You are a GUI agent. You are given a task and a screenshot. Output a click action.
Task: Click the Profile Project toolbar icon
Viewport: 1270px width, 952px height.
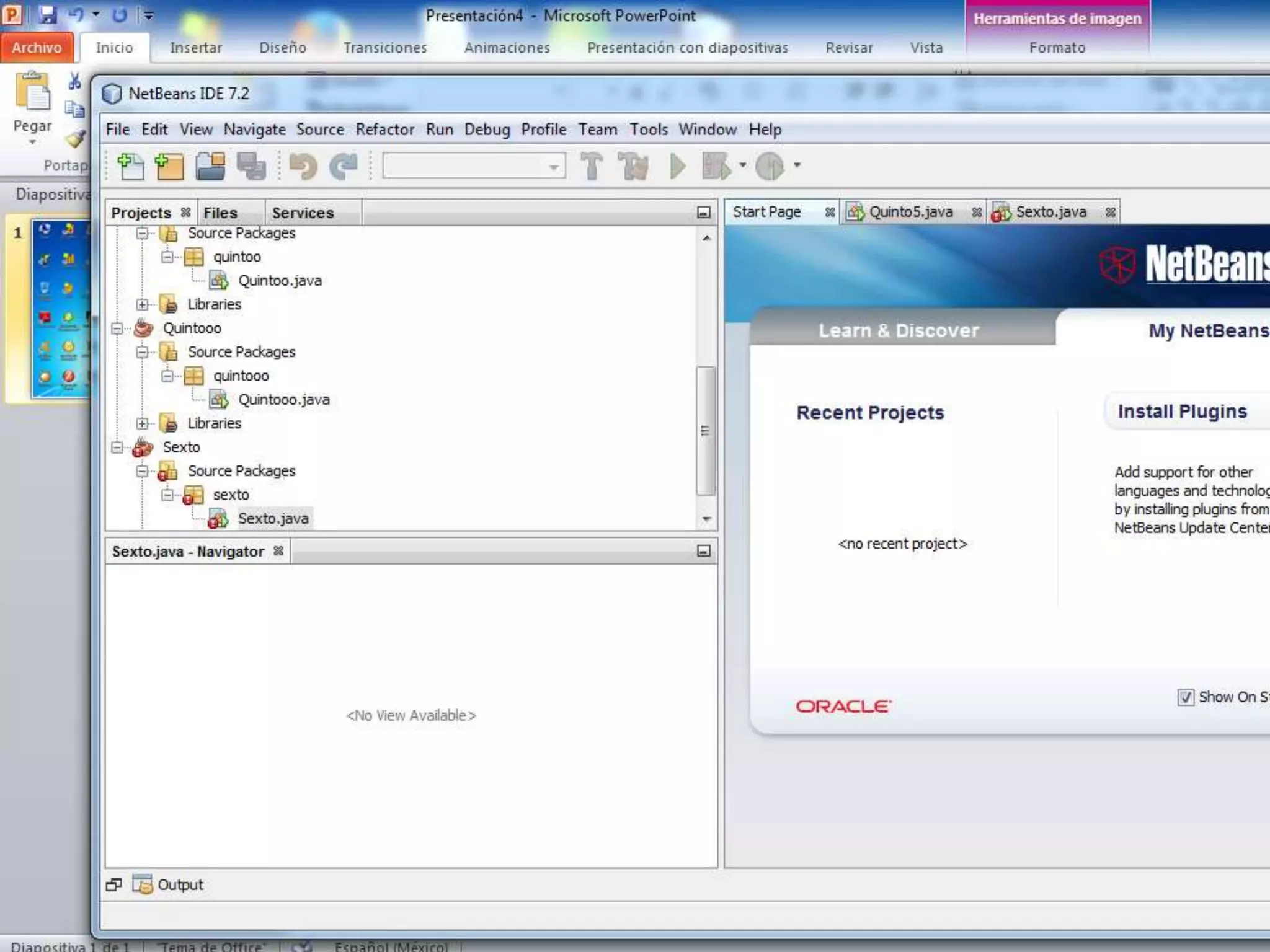click(770, 166)
